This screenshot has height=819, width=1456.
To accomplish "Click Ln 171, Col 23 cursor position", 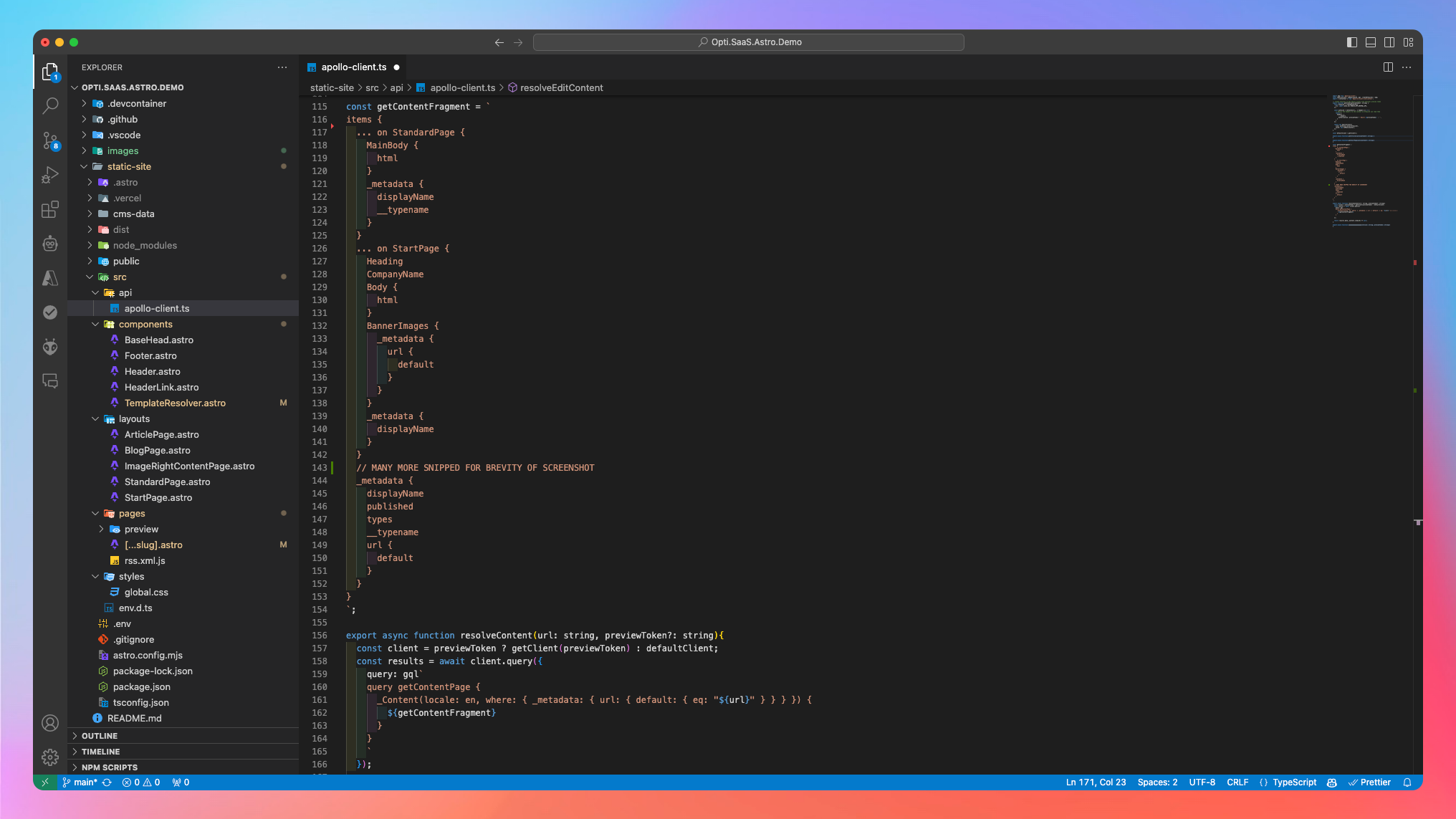I will point(1096,782).
